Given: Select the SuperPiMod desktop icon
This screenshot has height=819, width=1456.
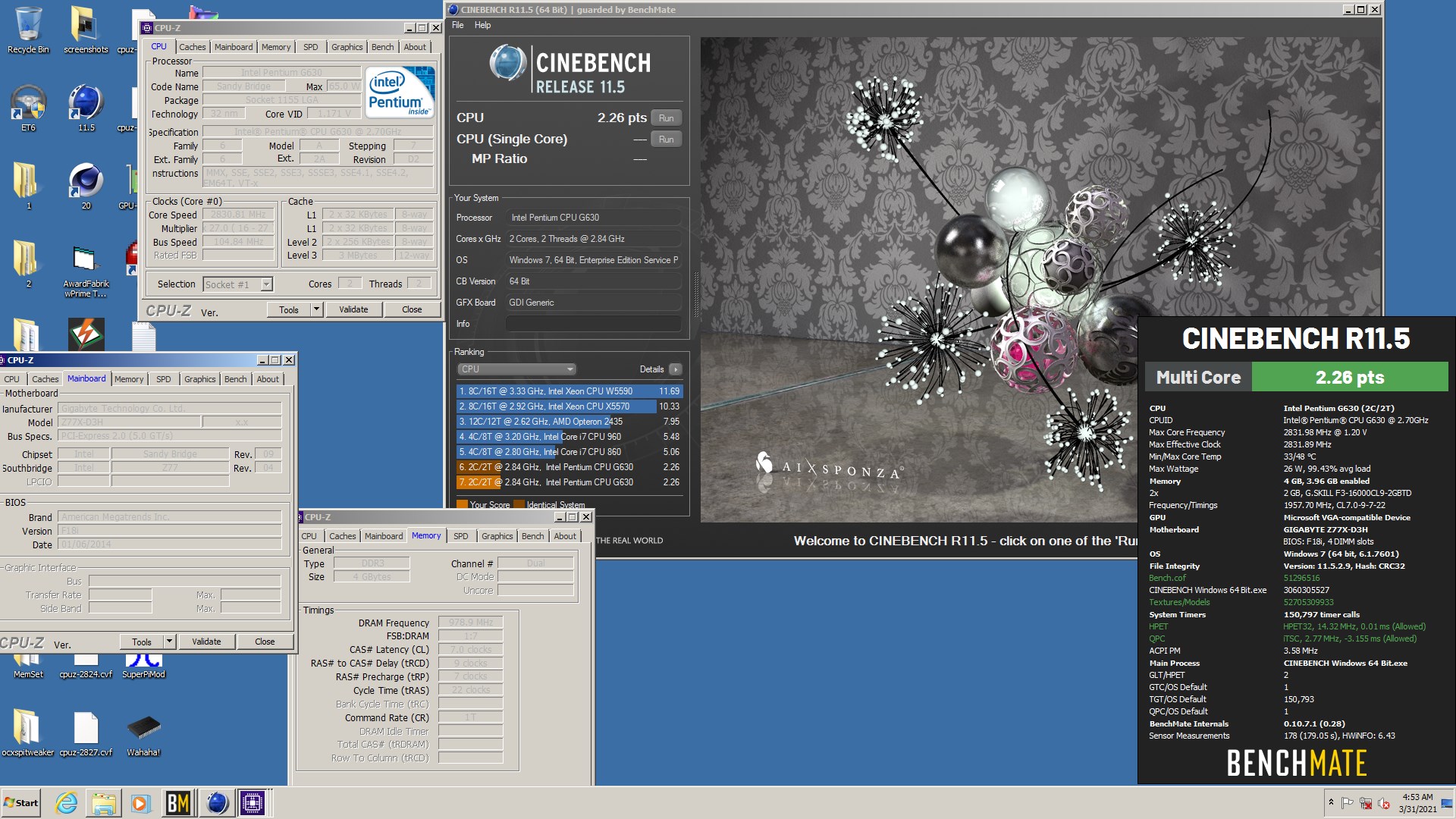Looking at the screenshot, I should click(143, 666).
